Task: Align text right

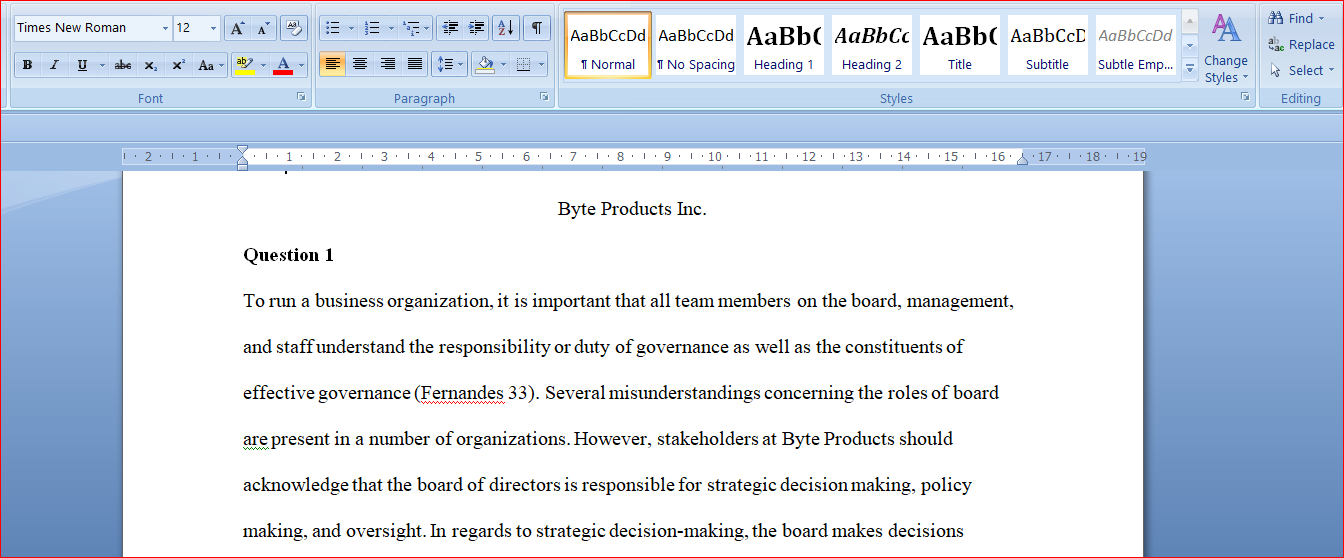Action: click(x=387, y=65)
